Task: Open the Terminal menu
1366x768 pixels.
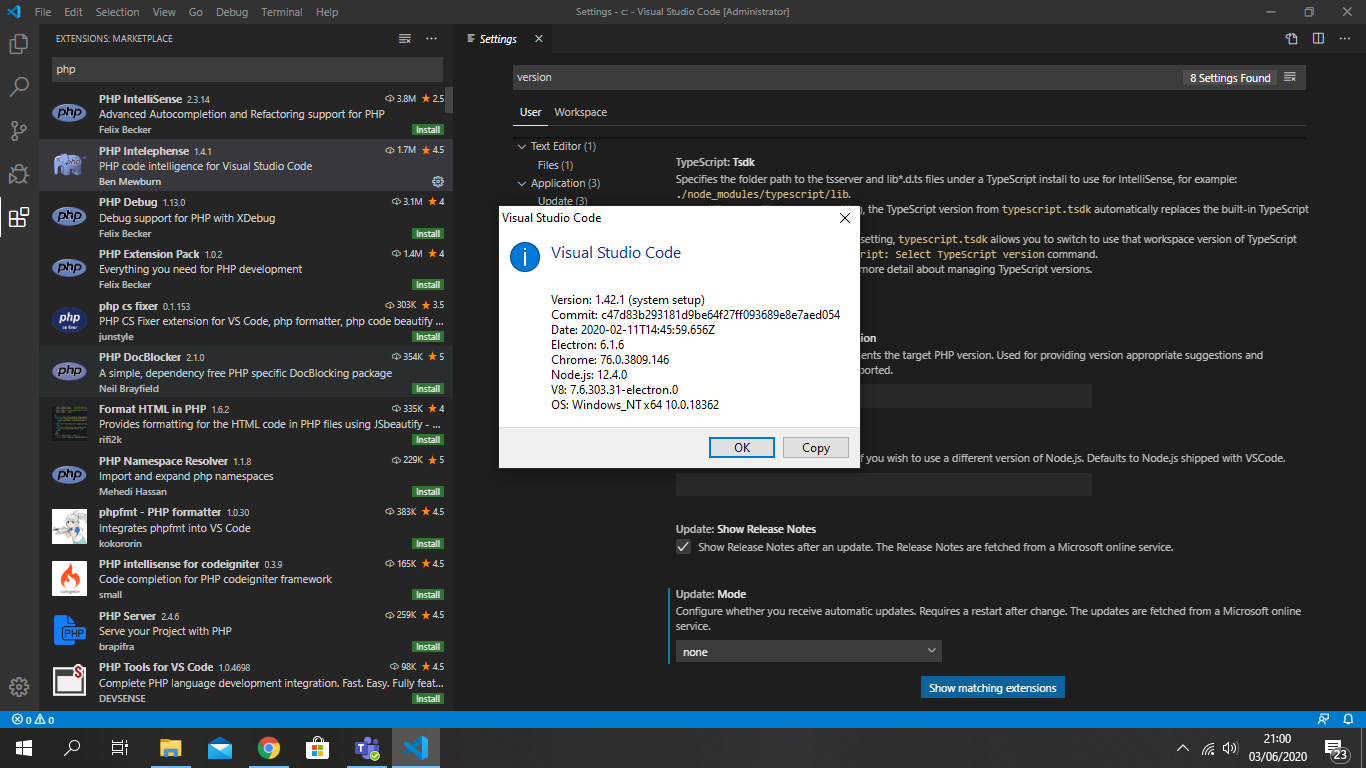Action: [281, 11]
